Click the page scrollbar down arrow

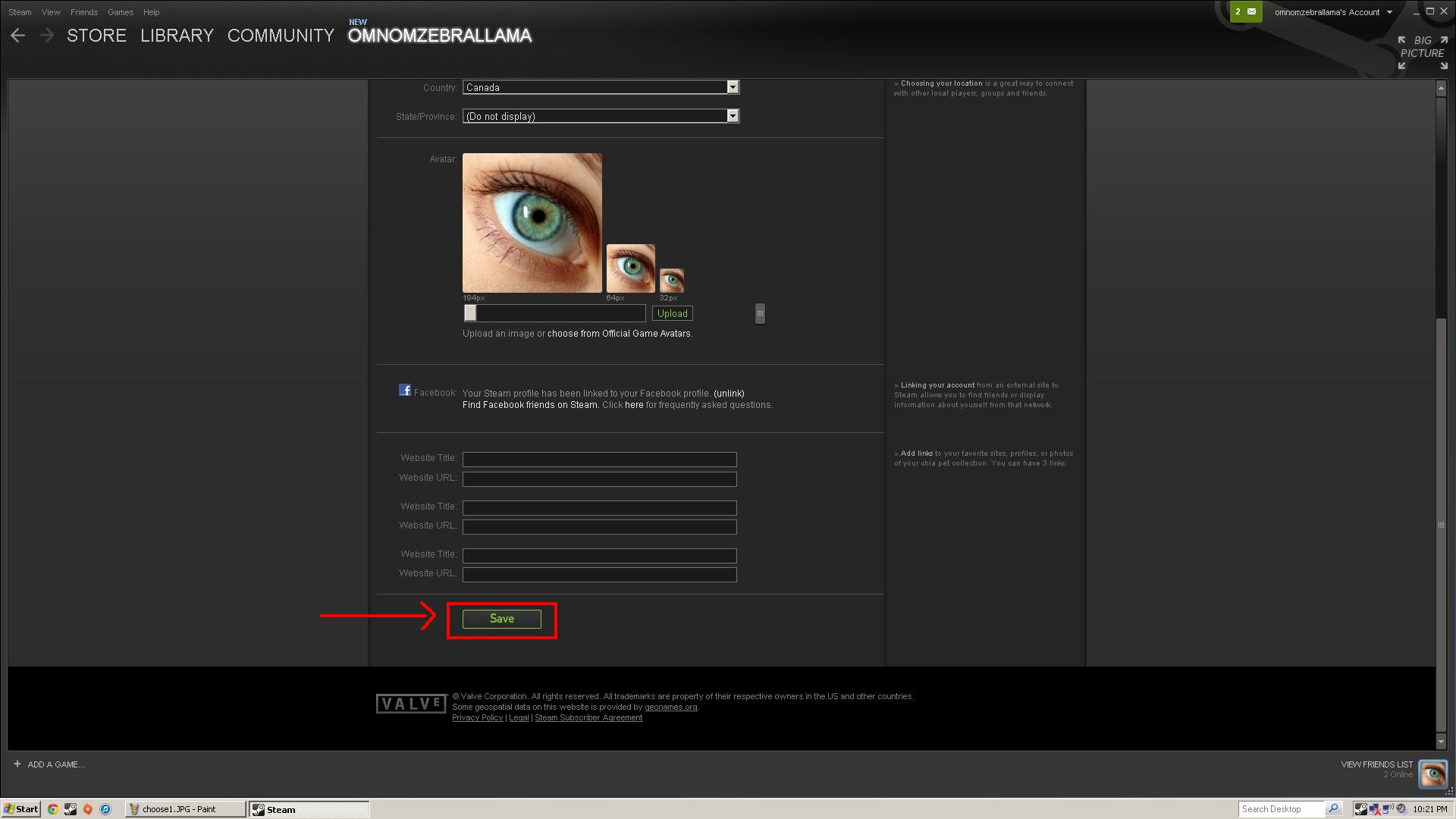[1441, 741]
